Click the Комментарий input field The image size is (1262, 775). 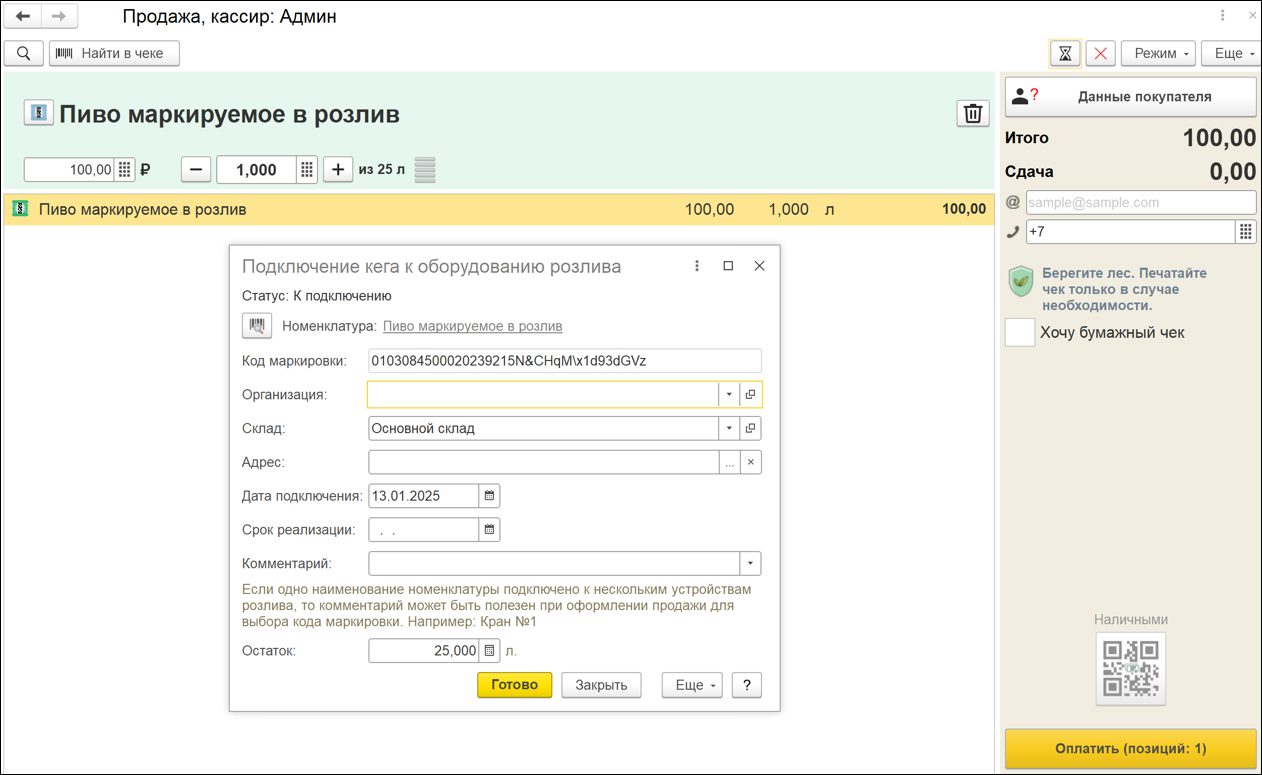[554, 563]
